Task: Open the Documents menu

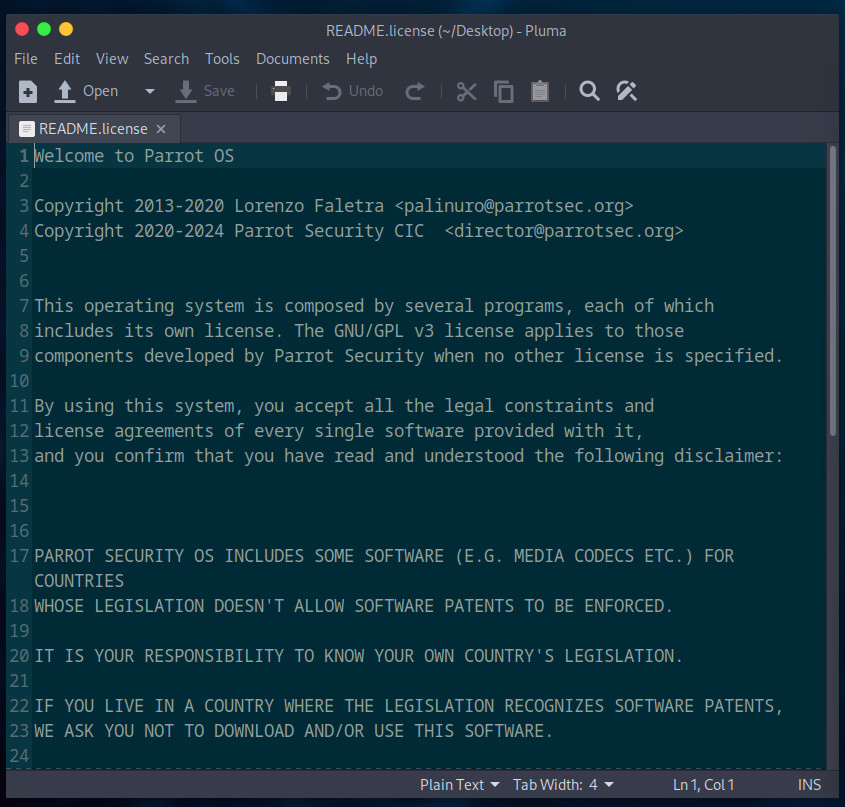Action: click(293, 59)
